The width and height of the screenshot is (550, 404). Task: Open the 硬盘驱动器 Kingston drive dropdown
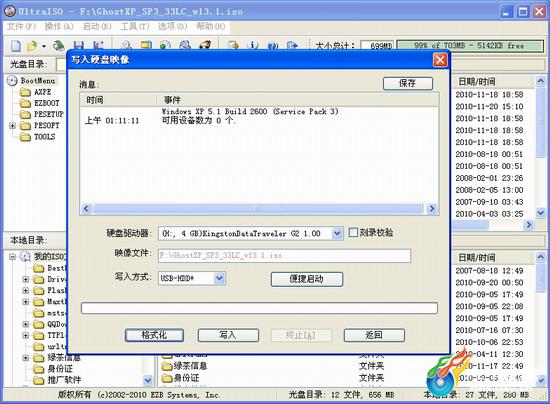(x=337, y=233)
